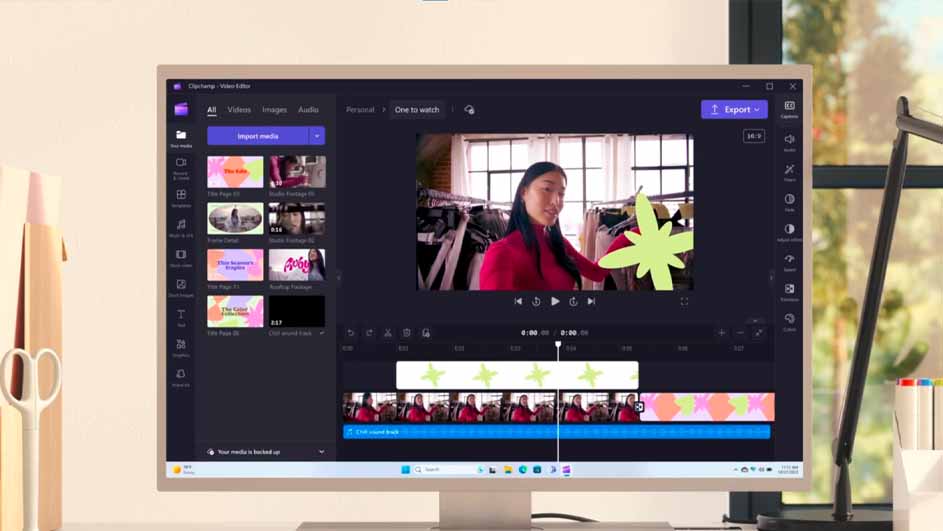Switch to the Audio tab

(x=308, y=109)
